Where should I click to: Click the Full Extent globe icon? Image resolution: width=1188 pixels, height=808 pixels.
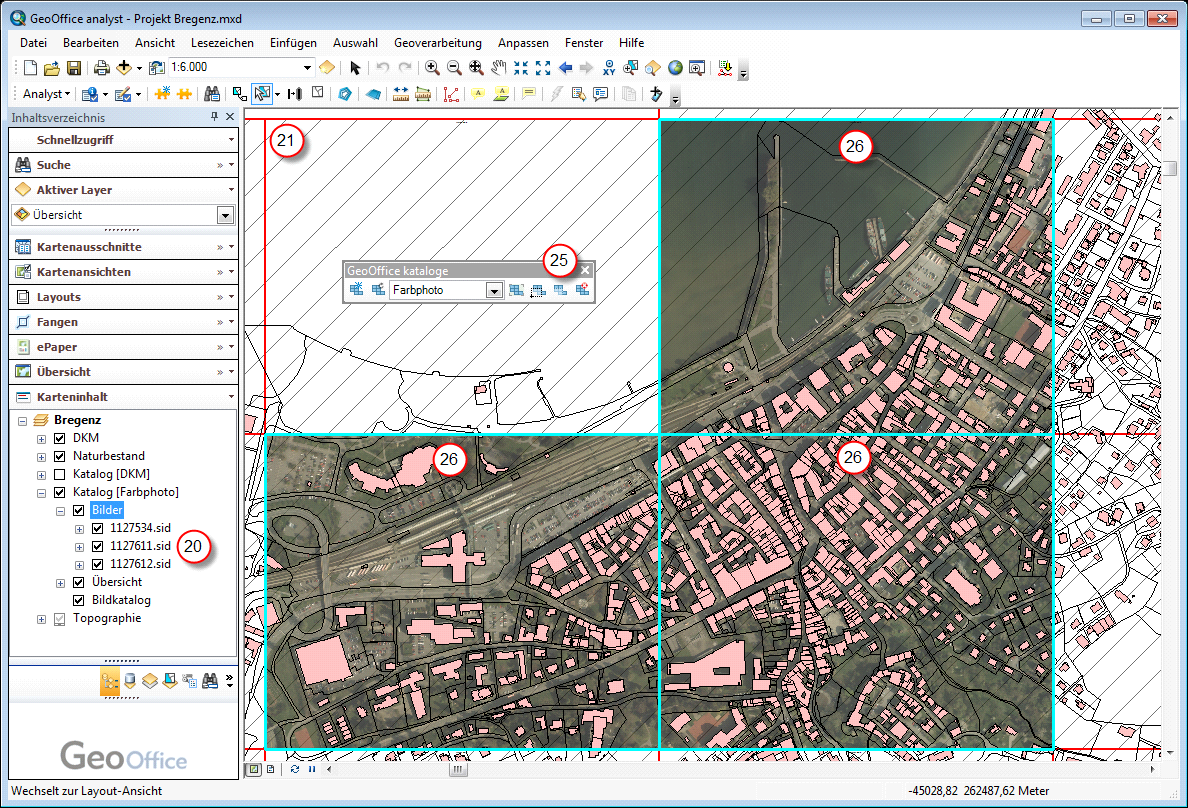(675, 68)
